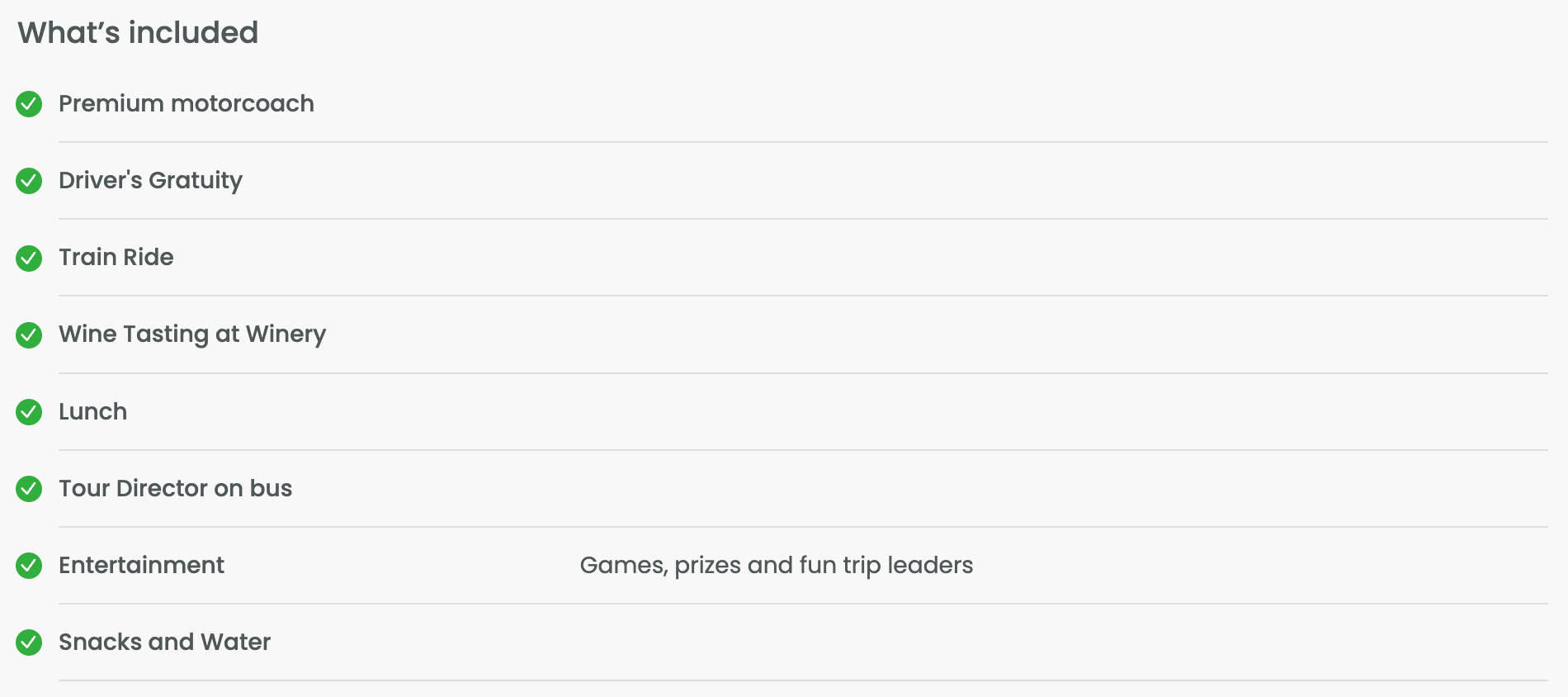Click the "What's included" heading
The image size is (1568, 697).
click(x=138, y=33)
